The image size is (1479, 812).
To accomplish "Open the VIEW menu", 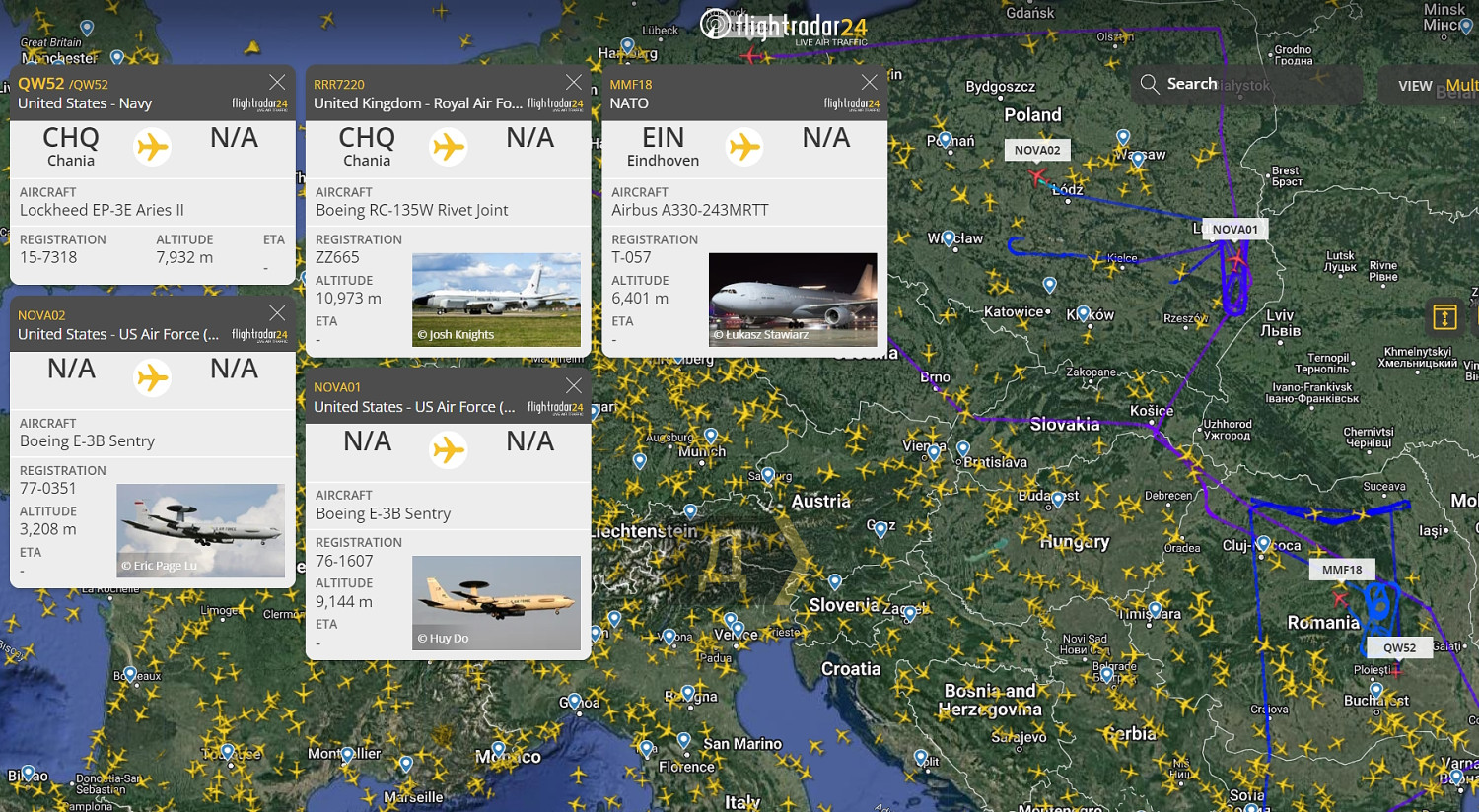I will pyautogui.click(x=1415, y=86).
